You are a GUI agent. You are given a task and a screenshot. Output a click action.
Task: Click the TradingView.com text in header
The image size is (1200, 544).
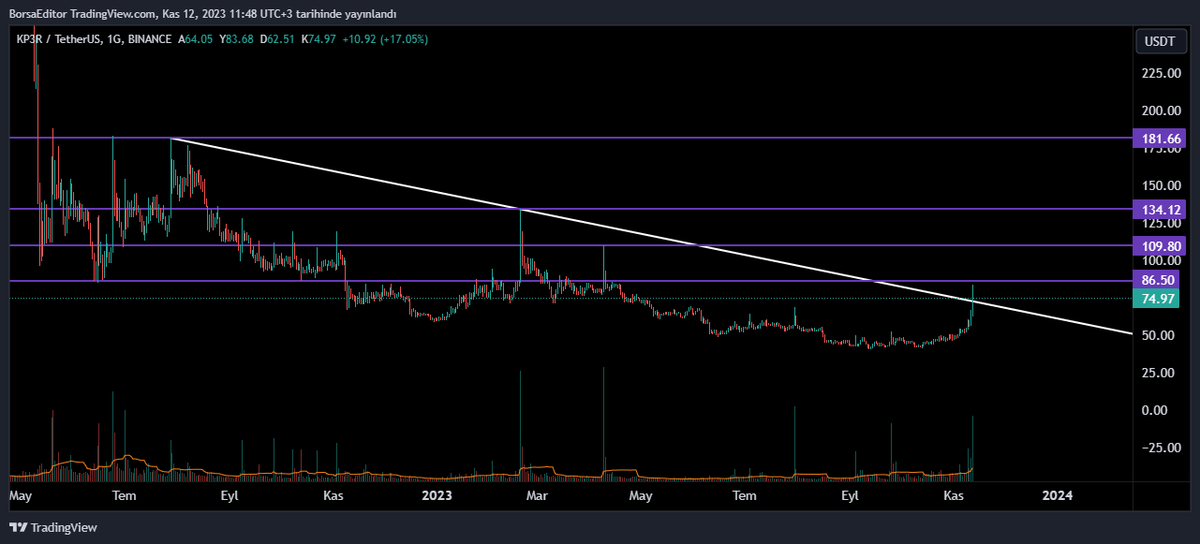[114, 13]
